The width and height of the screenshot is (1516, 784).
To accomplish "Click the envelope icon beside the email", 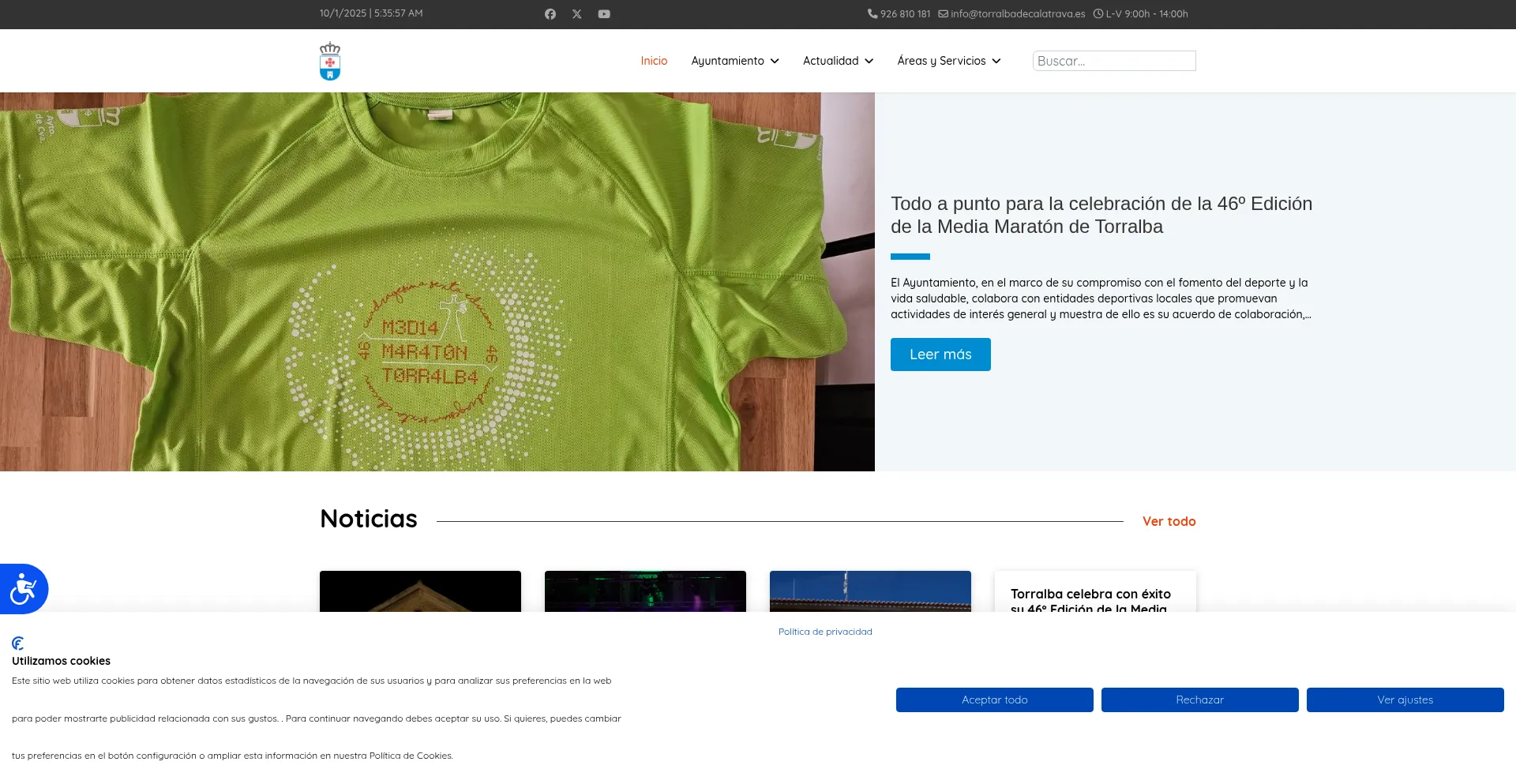I will click(x=943, y=13).
